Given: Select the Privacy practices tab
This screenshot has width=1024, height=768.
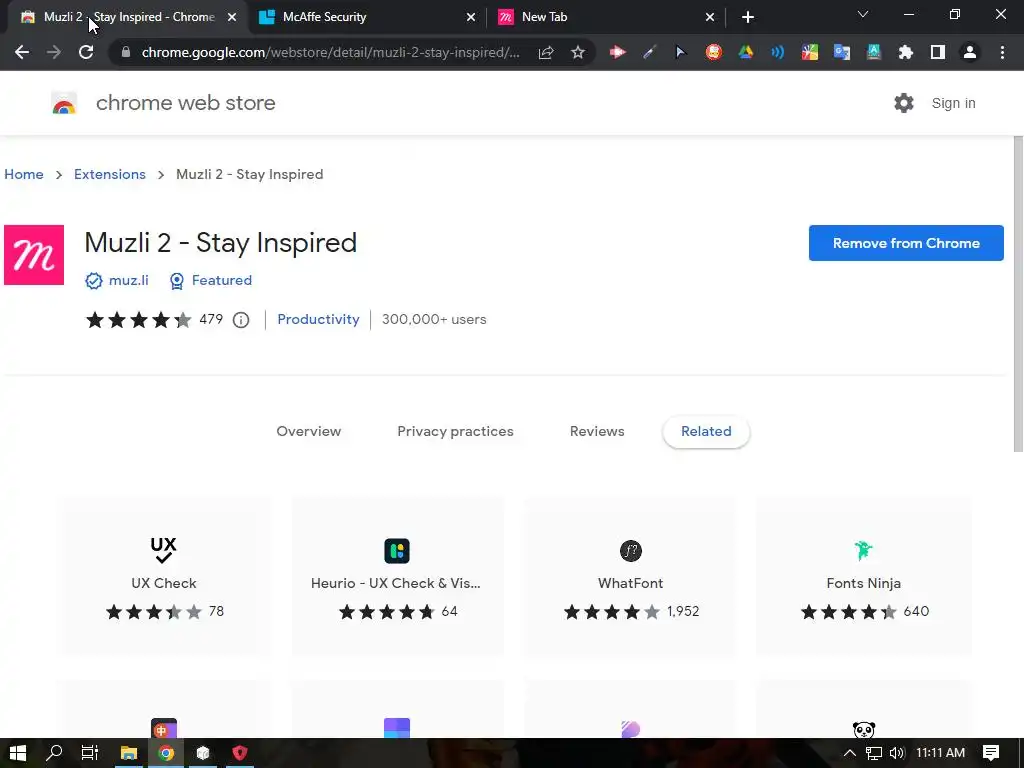Looking at the screenshot, I should pos(455,431).
